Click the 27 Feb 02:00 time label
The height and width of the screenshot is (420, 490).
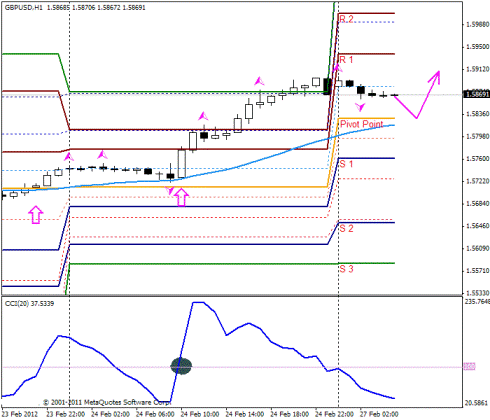[x=379, y=414]
